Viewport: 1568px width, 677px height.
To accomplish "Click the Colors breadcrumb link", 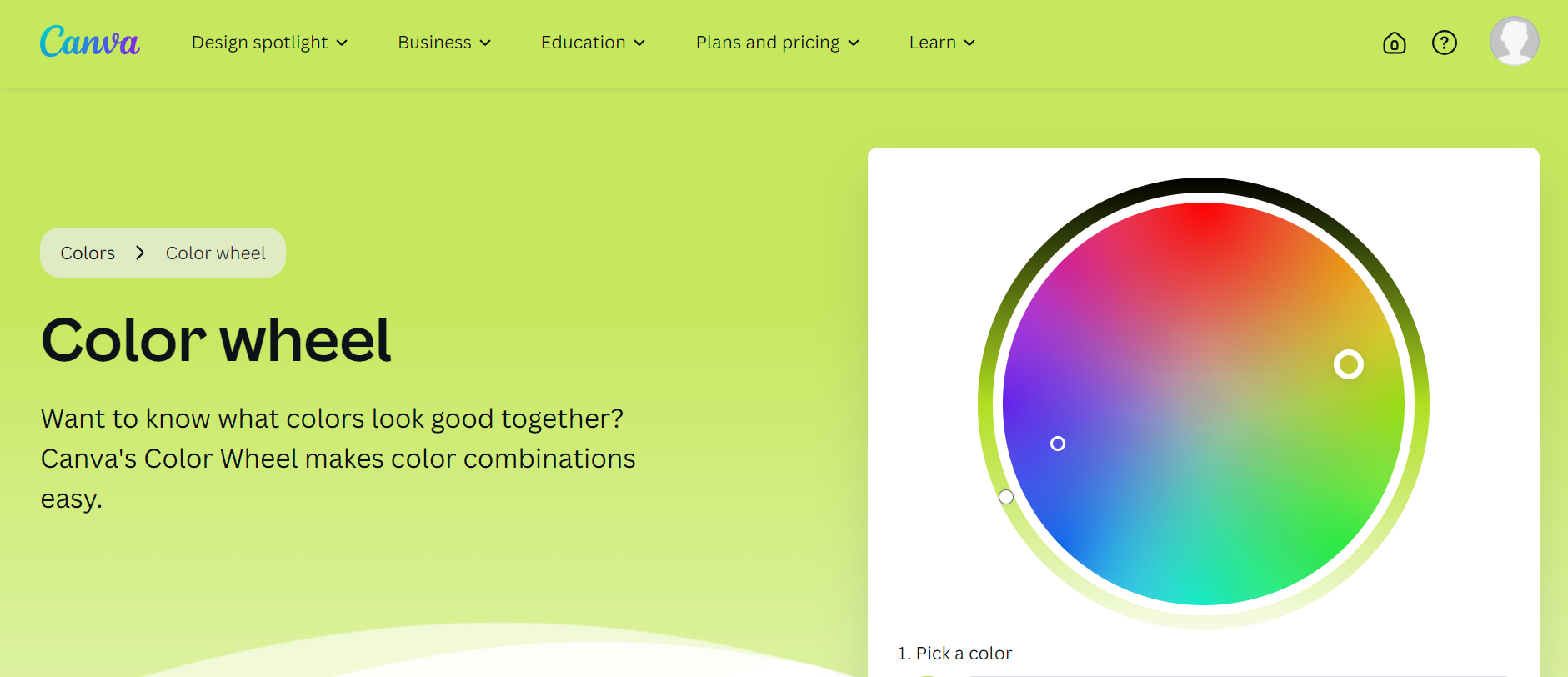I will tap(88, 253).
